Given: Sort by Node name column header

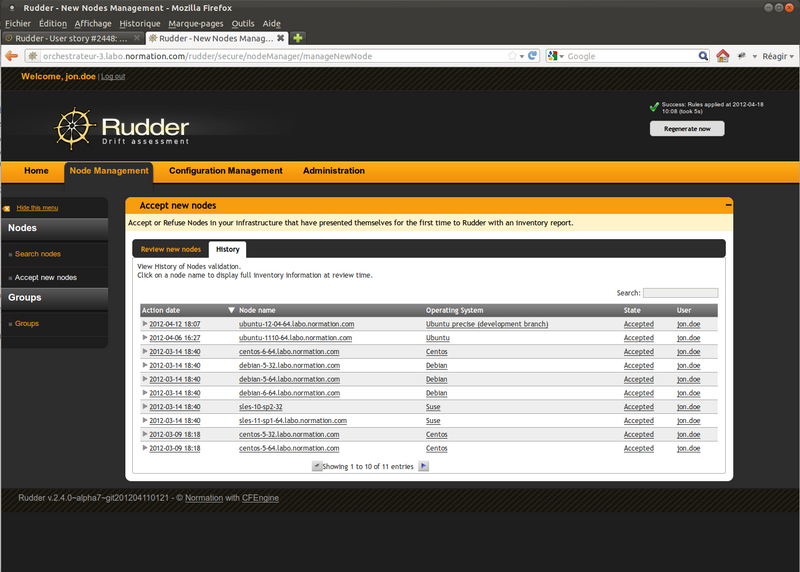Looking at the screenshot, I should click(x=257, y=310).
